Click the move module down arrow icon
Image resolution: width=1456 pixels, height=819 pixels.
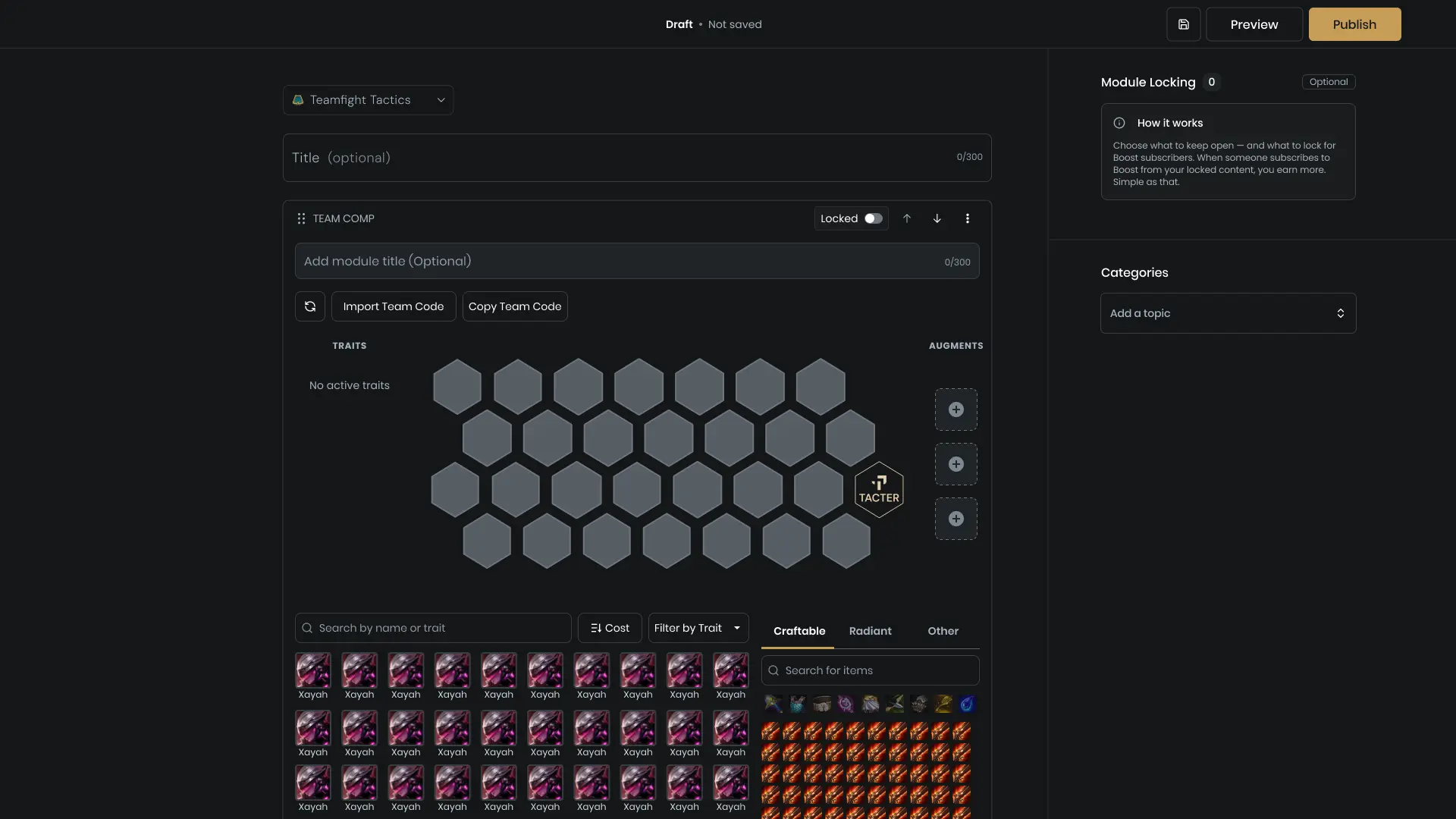pyautogui.click(x=937, y=218)
